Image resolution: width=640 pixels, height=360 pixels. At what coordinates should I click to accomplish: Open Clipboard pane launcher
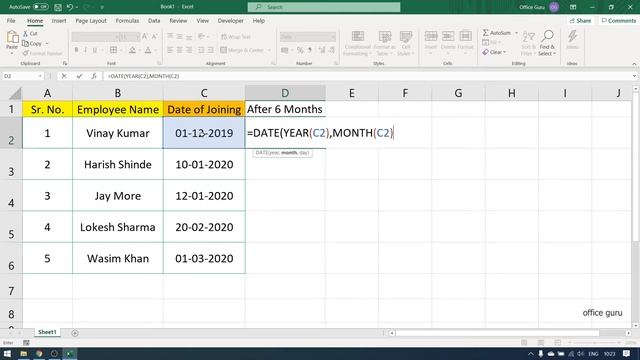click(64, 64)
